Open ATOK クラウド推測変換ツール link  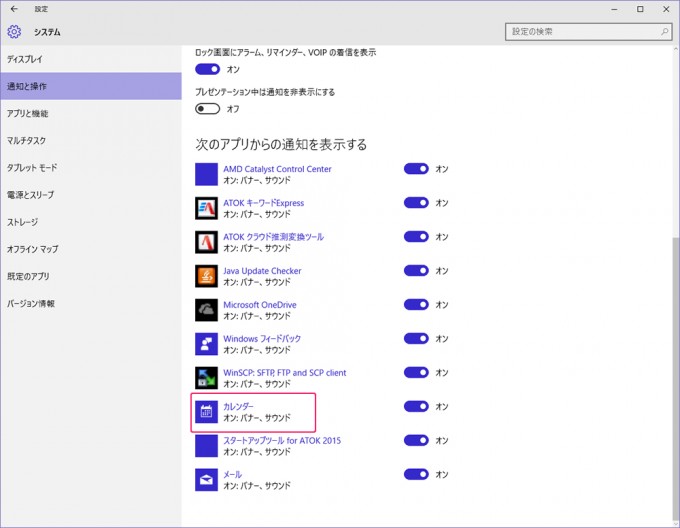tap(273, 237)
